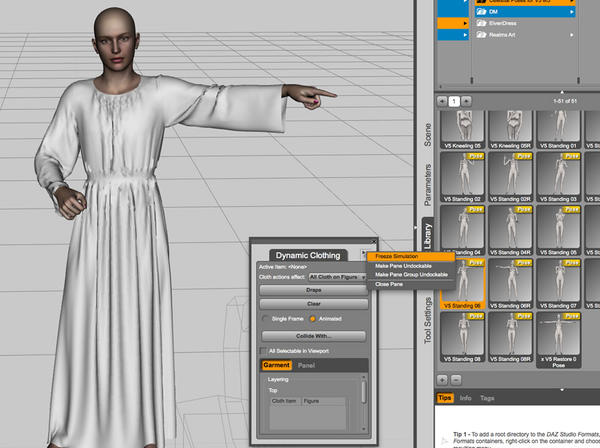Image resolution: width=600 pixels, height=448 pixels.
Task: Click the Garment list vertical scrollbar handle
Action: coord(363,392)
